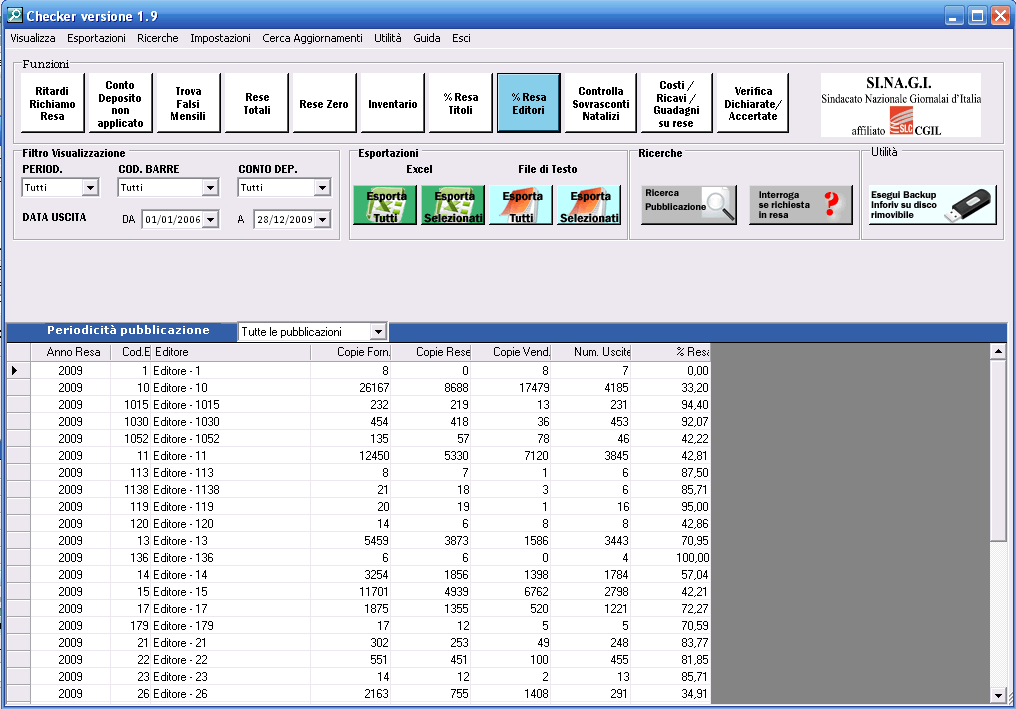Click the text-file 'Esporta Tutti' icon button
Image resolution: width=1016 pixels, height=709 pixels.
(x=521, y=205)
